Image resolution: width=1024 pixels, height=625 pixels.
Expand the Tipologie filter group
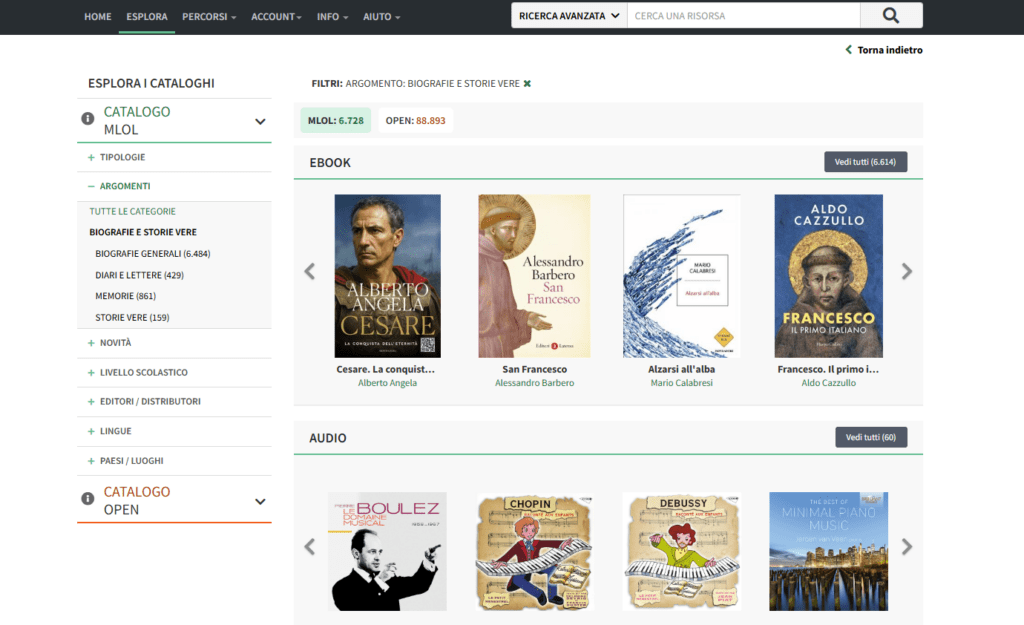[122, 157]
